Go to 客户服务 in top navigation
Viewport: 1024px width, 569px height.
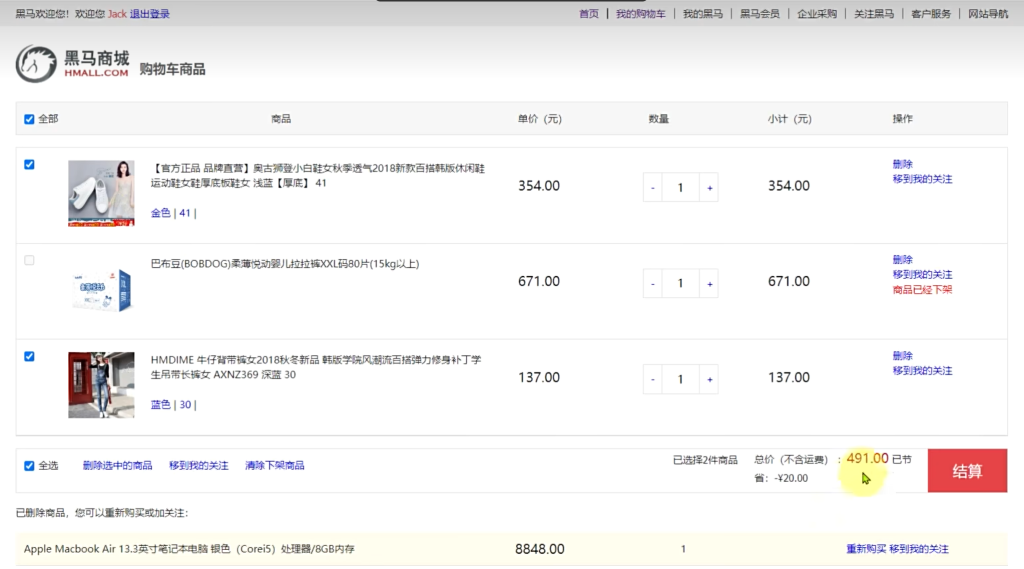click(x=930, y=14)
